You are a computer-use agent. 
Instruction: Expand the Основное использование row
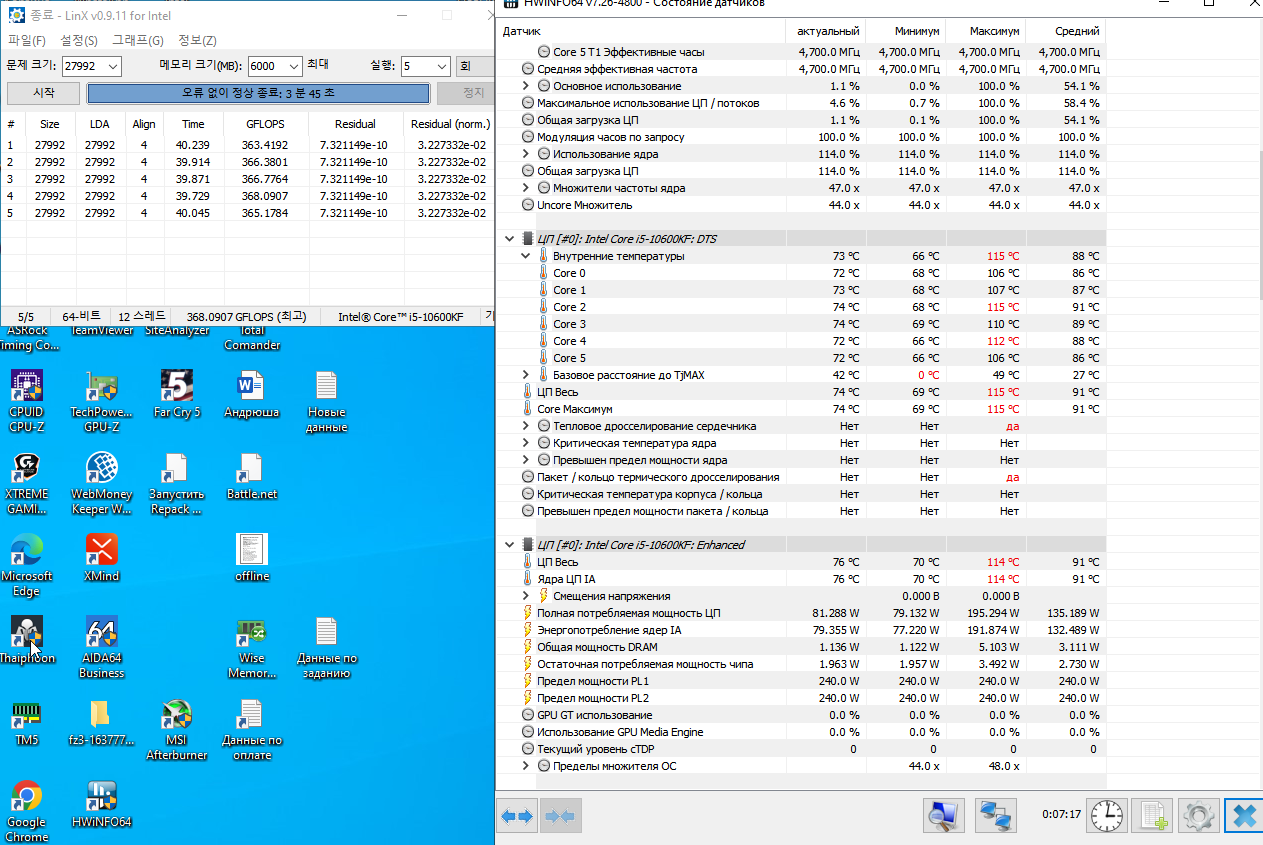tap(526, 86)
